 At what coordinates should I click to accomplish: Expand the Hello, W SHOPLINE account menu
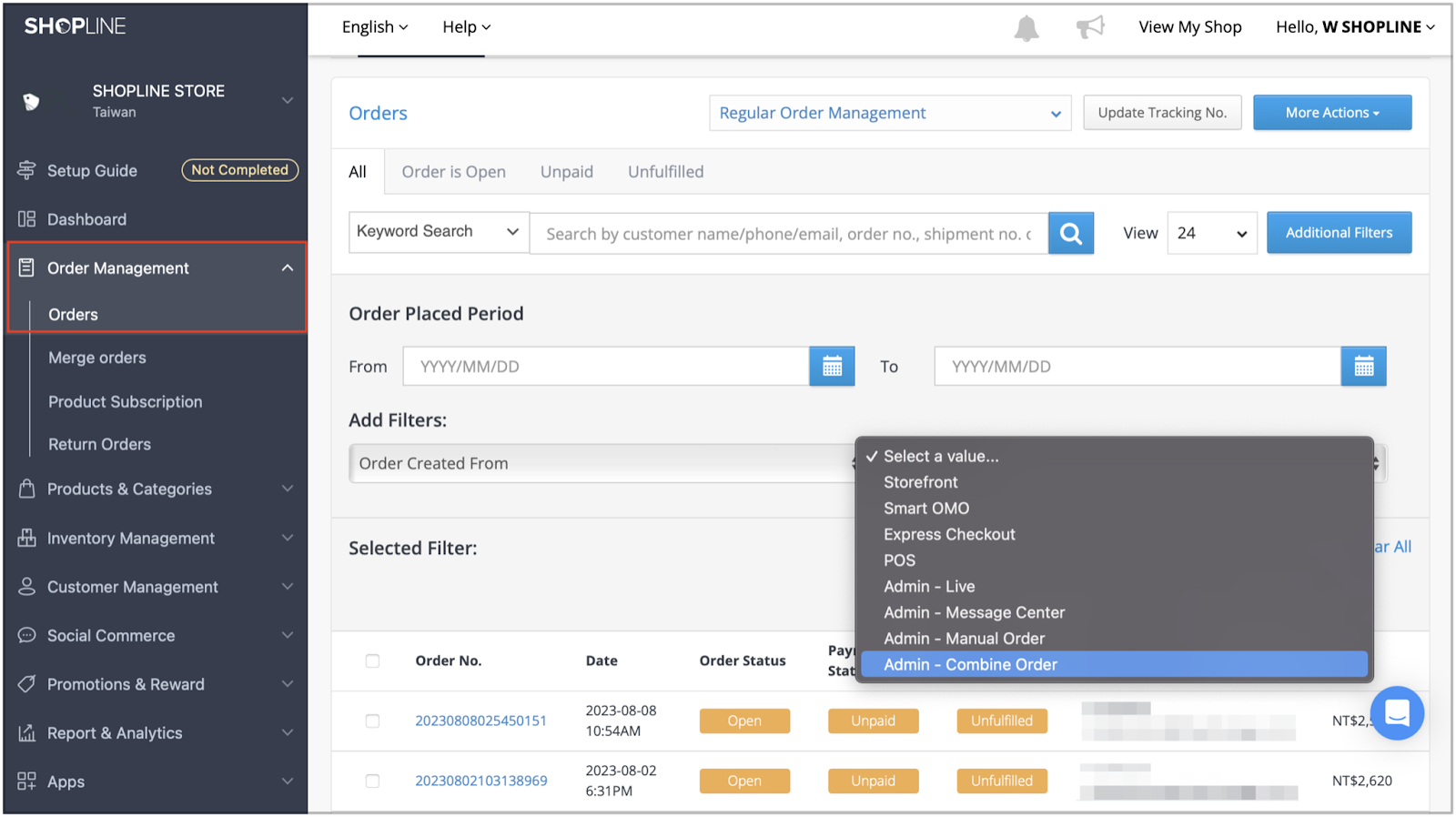pyautogui.click(x=1355, y=27)
